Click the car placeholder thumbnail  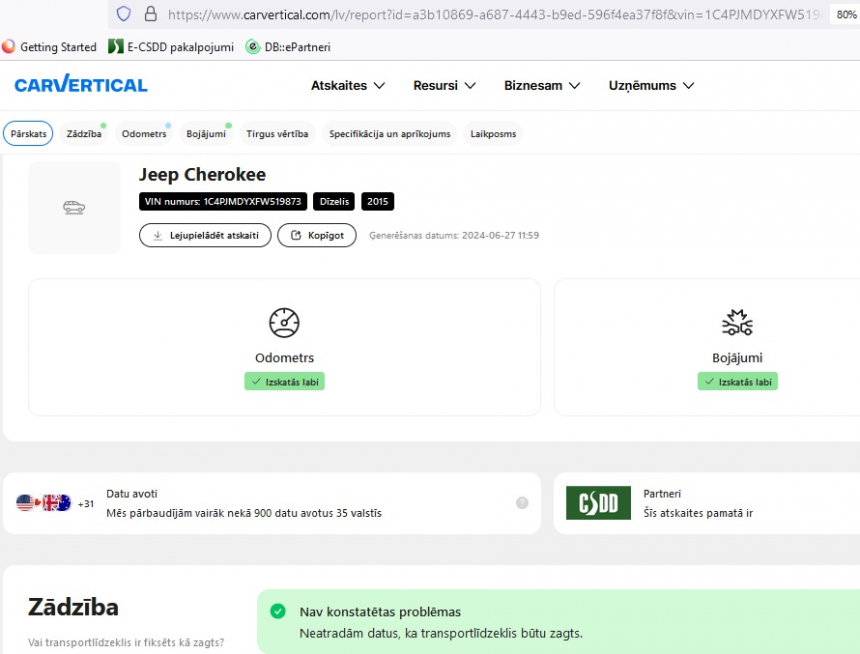pos(74,207)
